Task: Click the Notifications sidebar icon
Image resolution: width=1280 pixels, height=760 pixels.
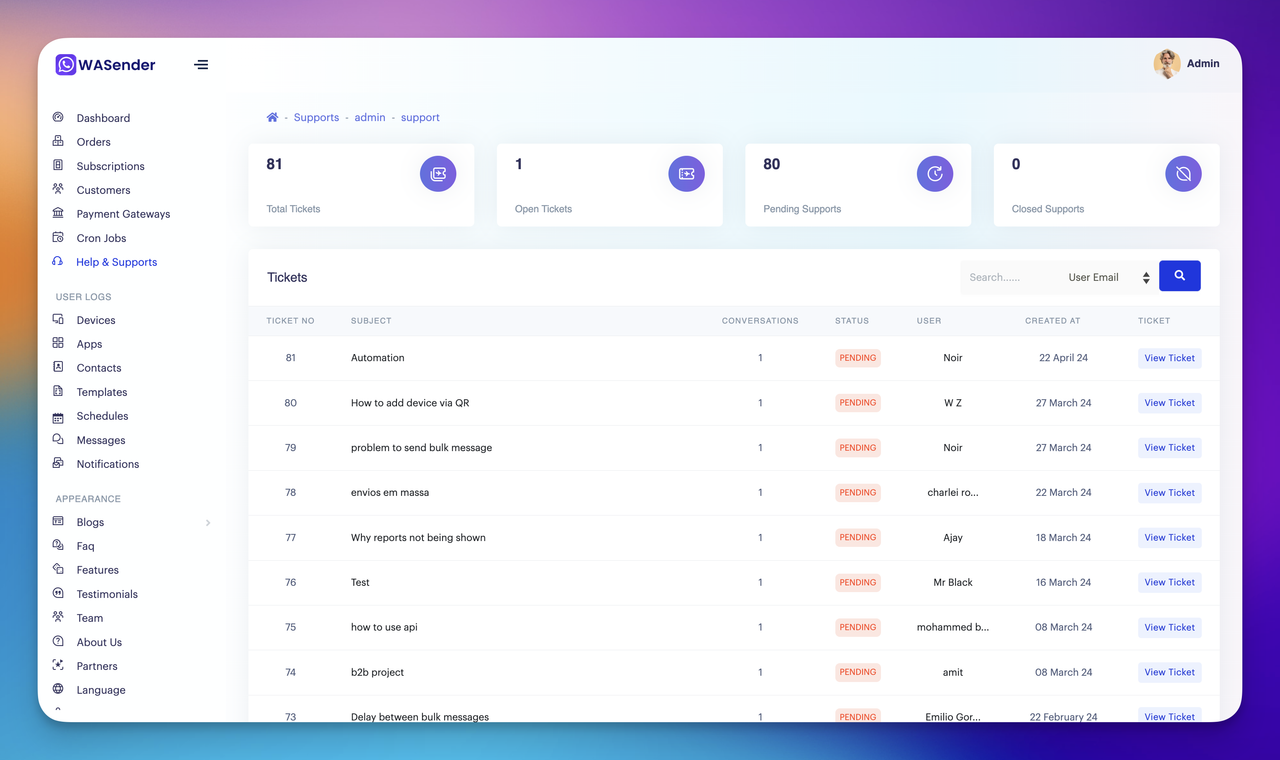Action: point(58,463)
